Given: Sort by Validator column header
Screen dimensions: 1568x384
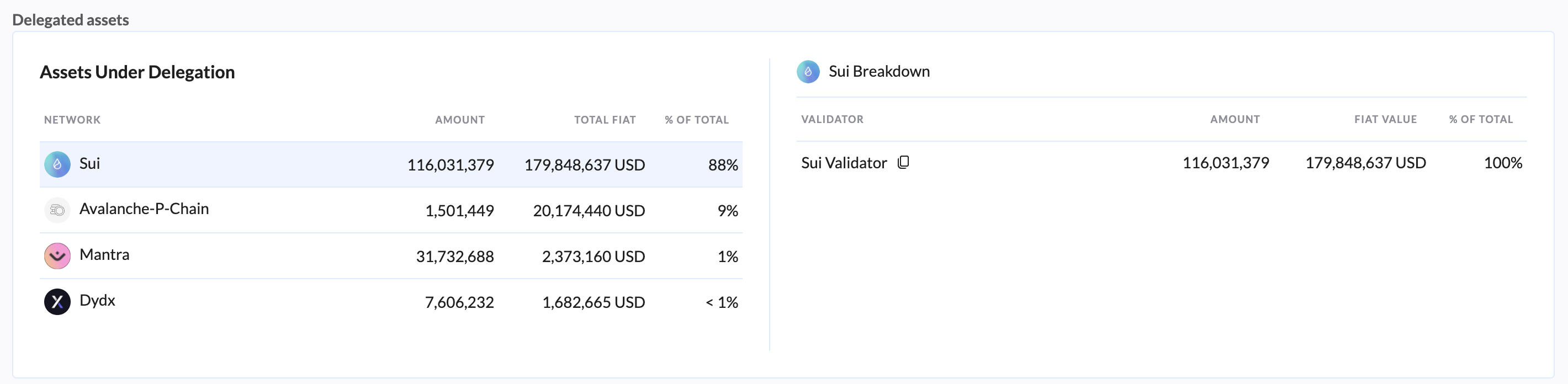Looking at the screenshot, I should click(x=832, y=119).
